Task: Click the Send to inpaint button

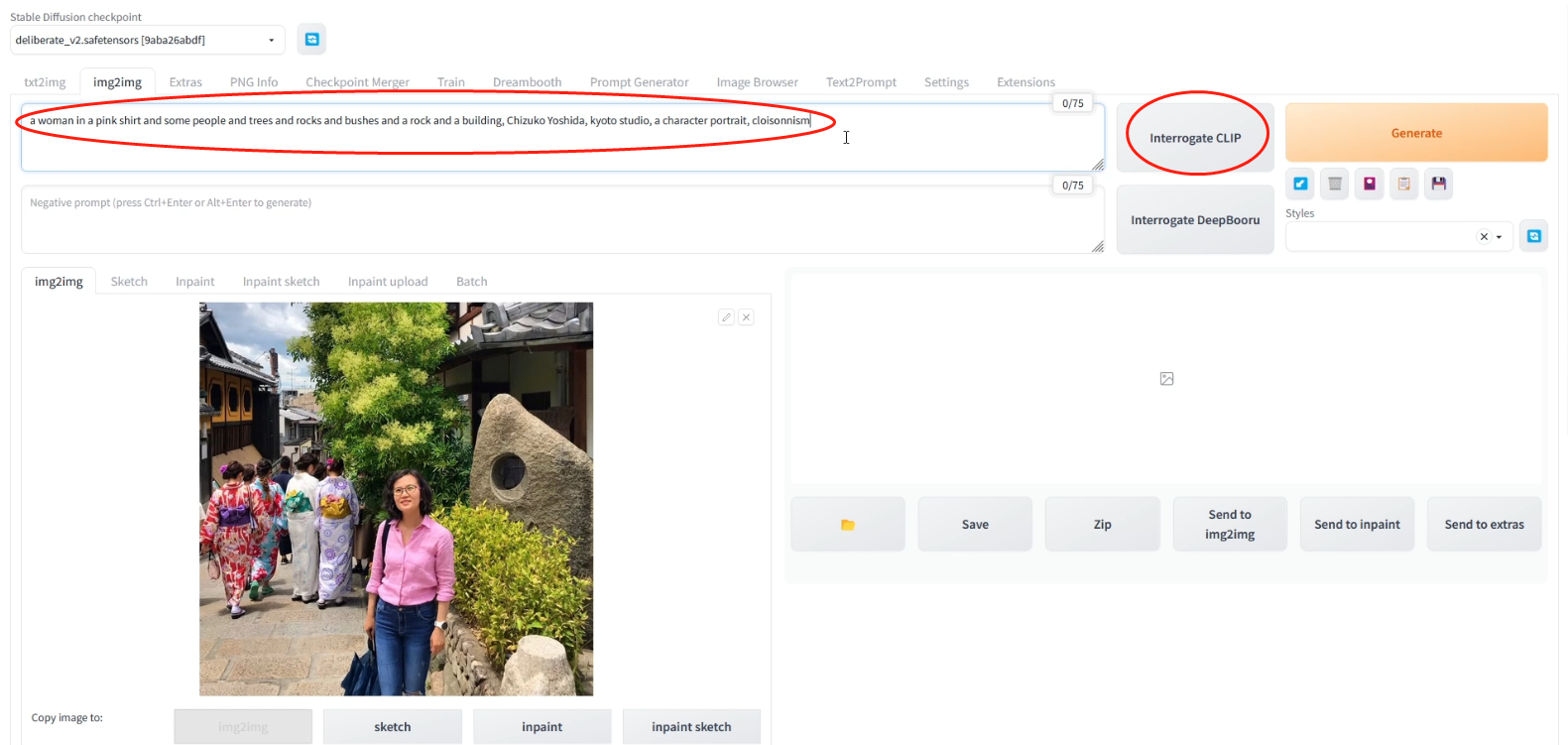Action: point(1357,525)
